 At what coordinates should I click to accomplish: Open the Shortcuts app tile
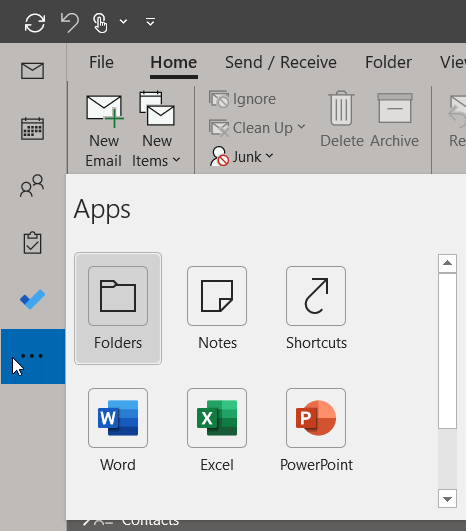click(316, 308)
